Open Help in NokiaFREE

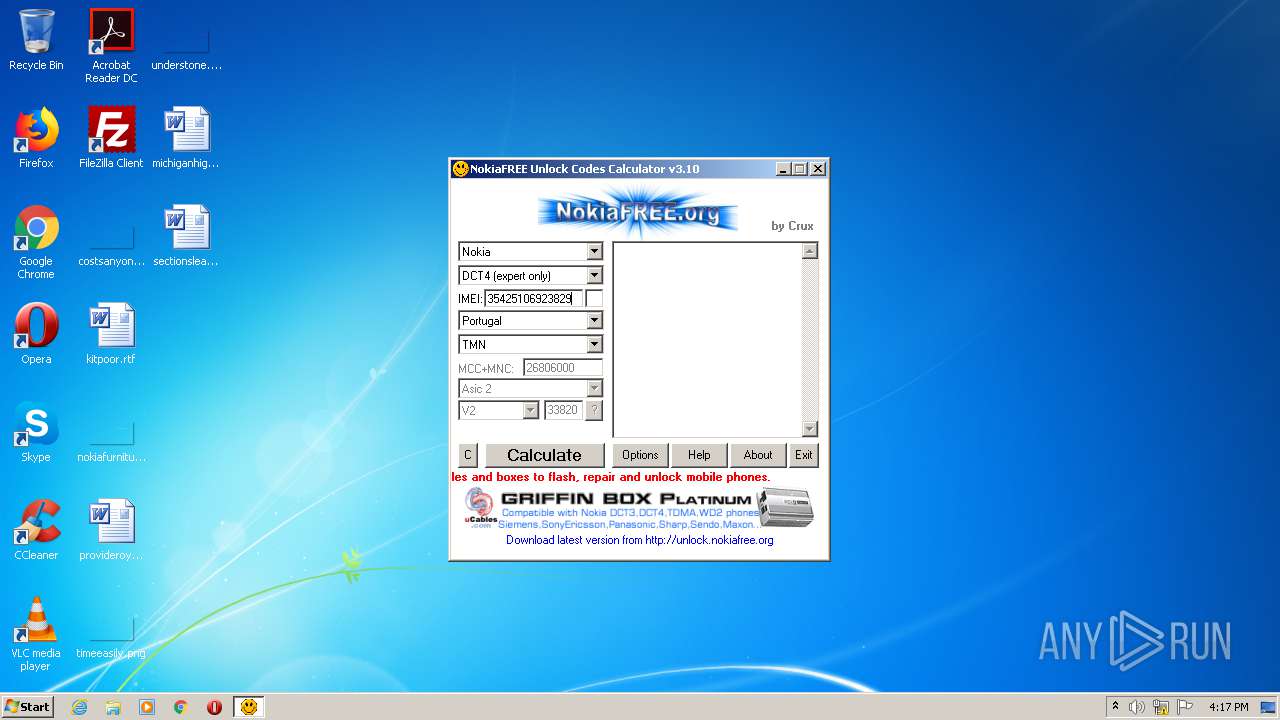(699, 455)
